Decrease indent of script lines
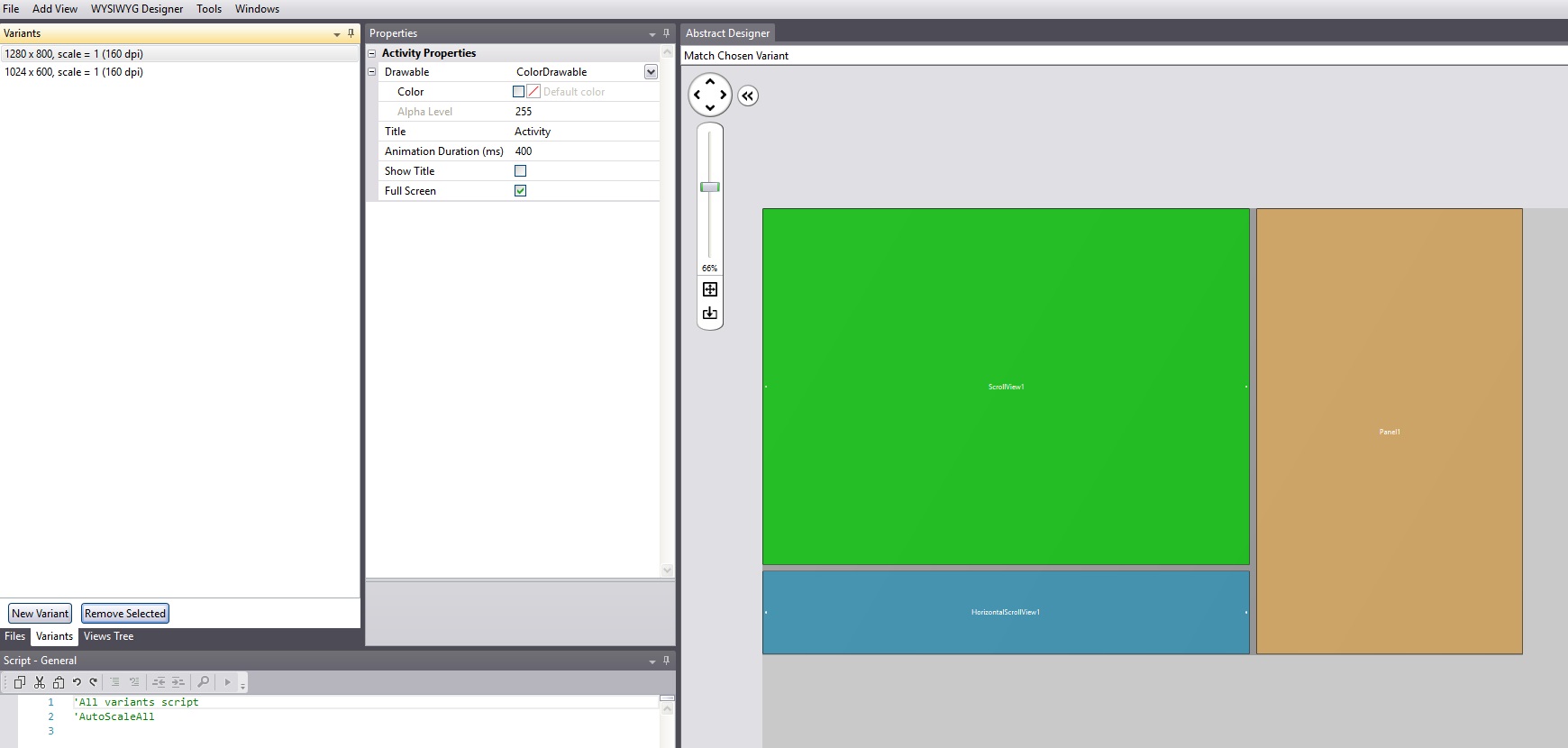Image resolution: width=1568 pixels, height=748 pixels. point(159,682)
